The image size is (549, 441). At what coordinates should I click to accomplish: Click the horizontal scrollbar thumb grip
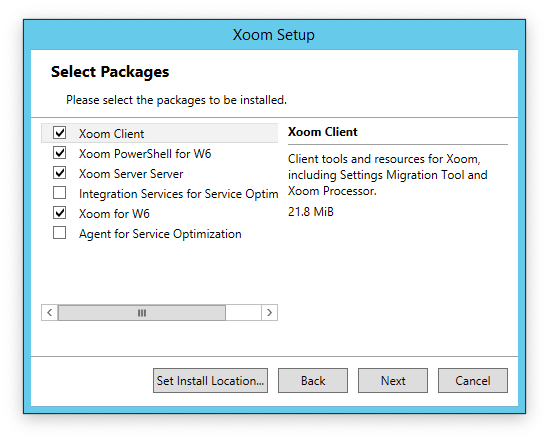coord(142,312)
